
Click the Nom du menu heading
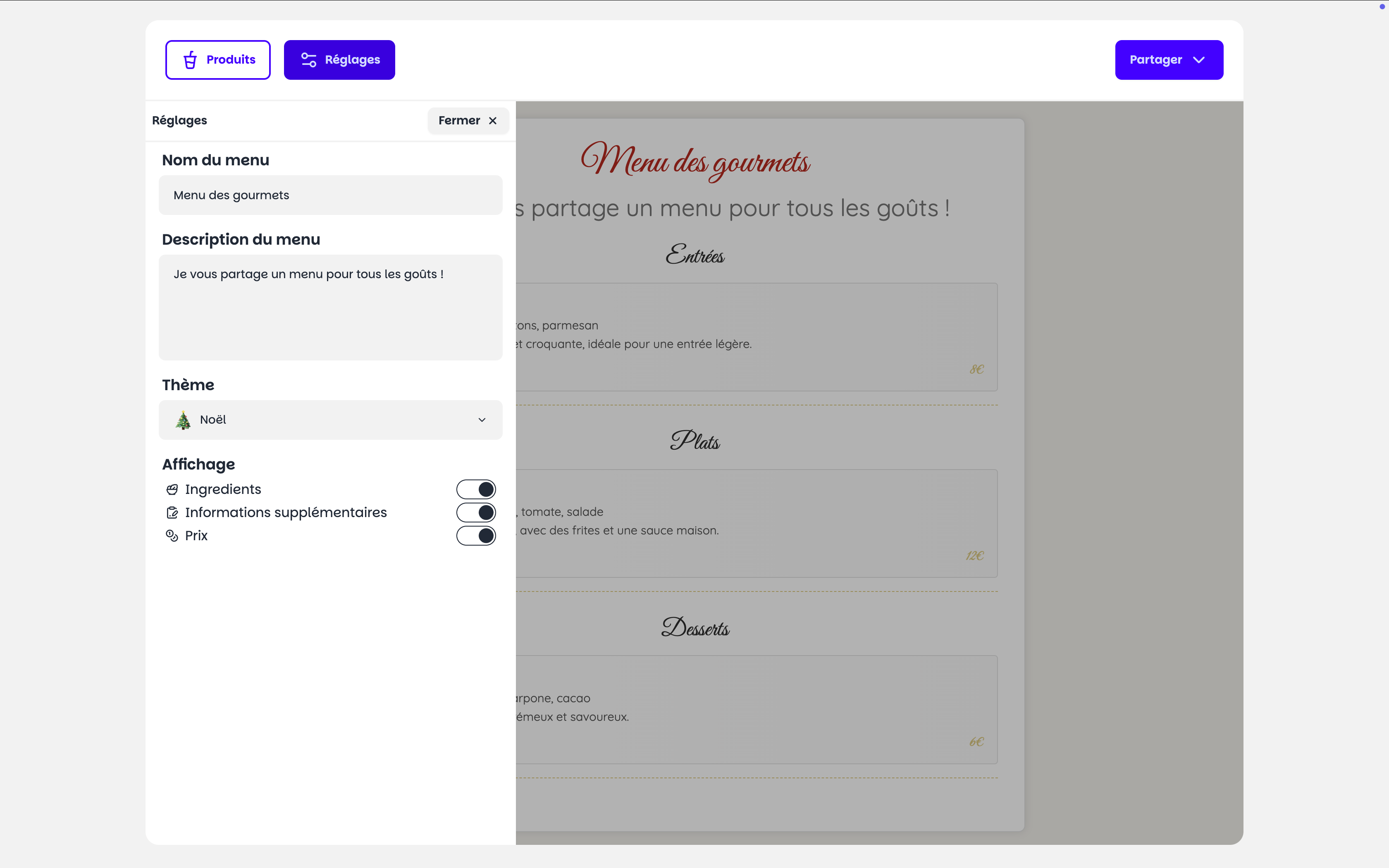coord(215,160)
